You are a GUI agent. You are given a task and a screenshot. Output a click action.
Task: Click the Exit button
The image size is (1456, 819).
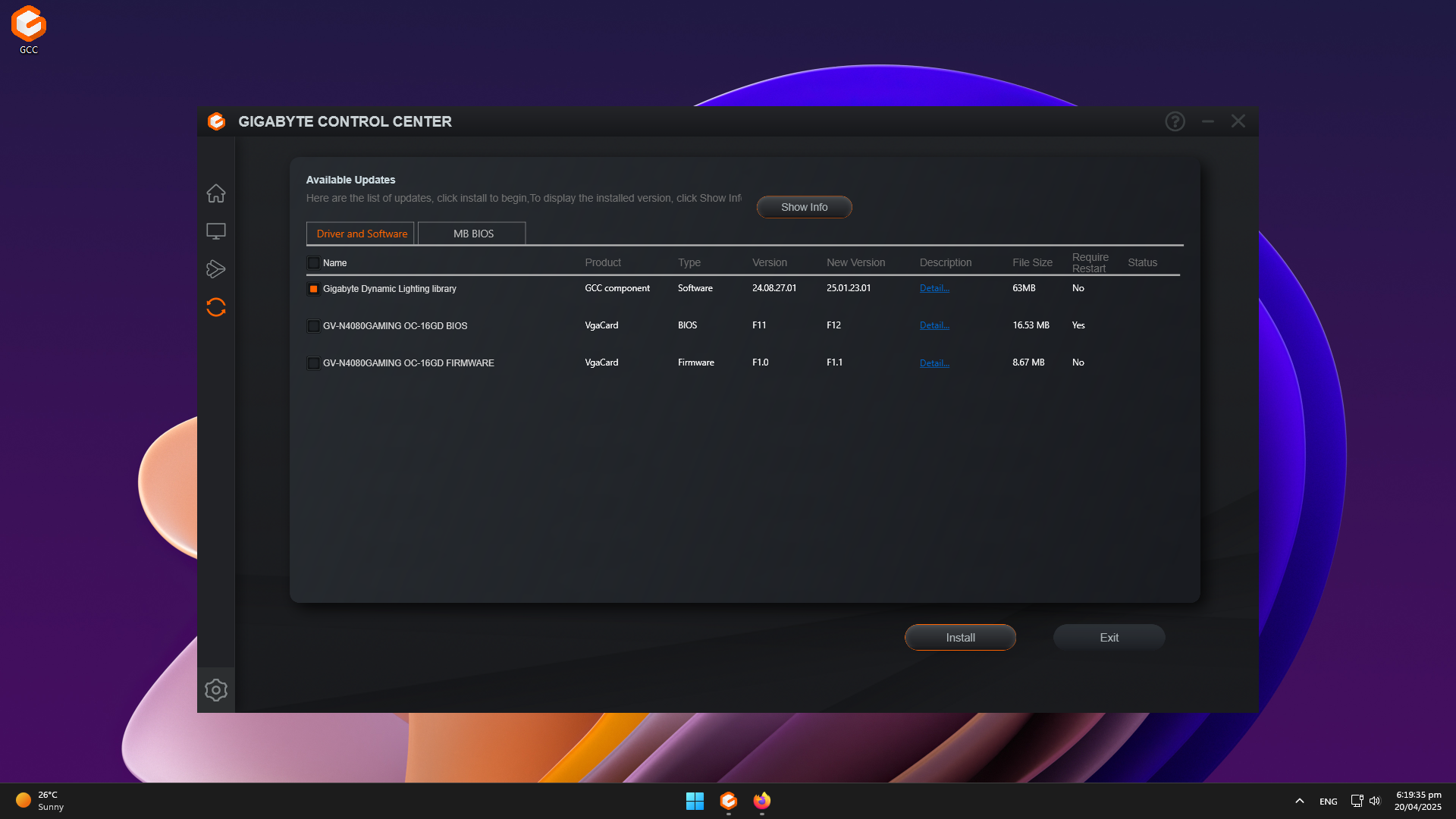coord(1109,638)
